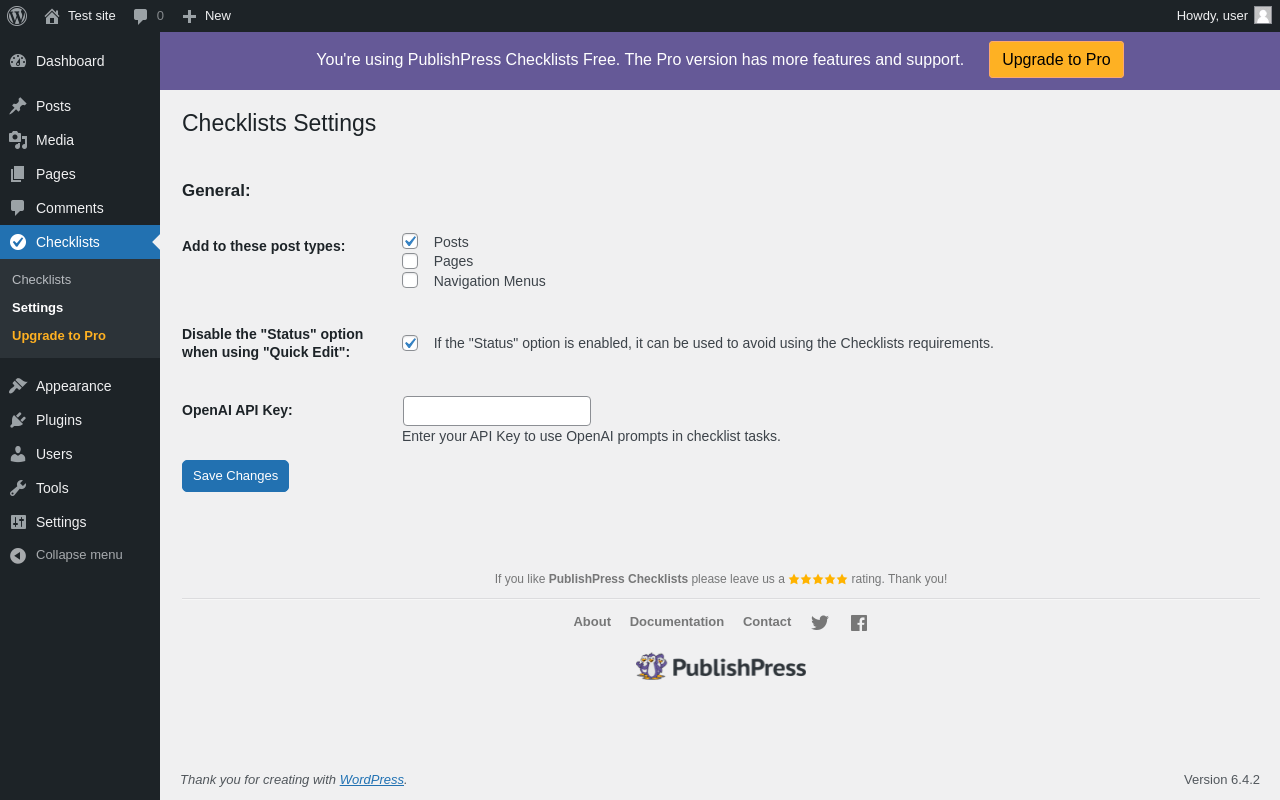Open the Checklists submenu entry

coord(41,279)
